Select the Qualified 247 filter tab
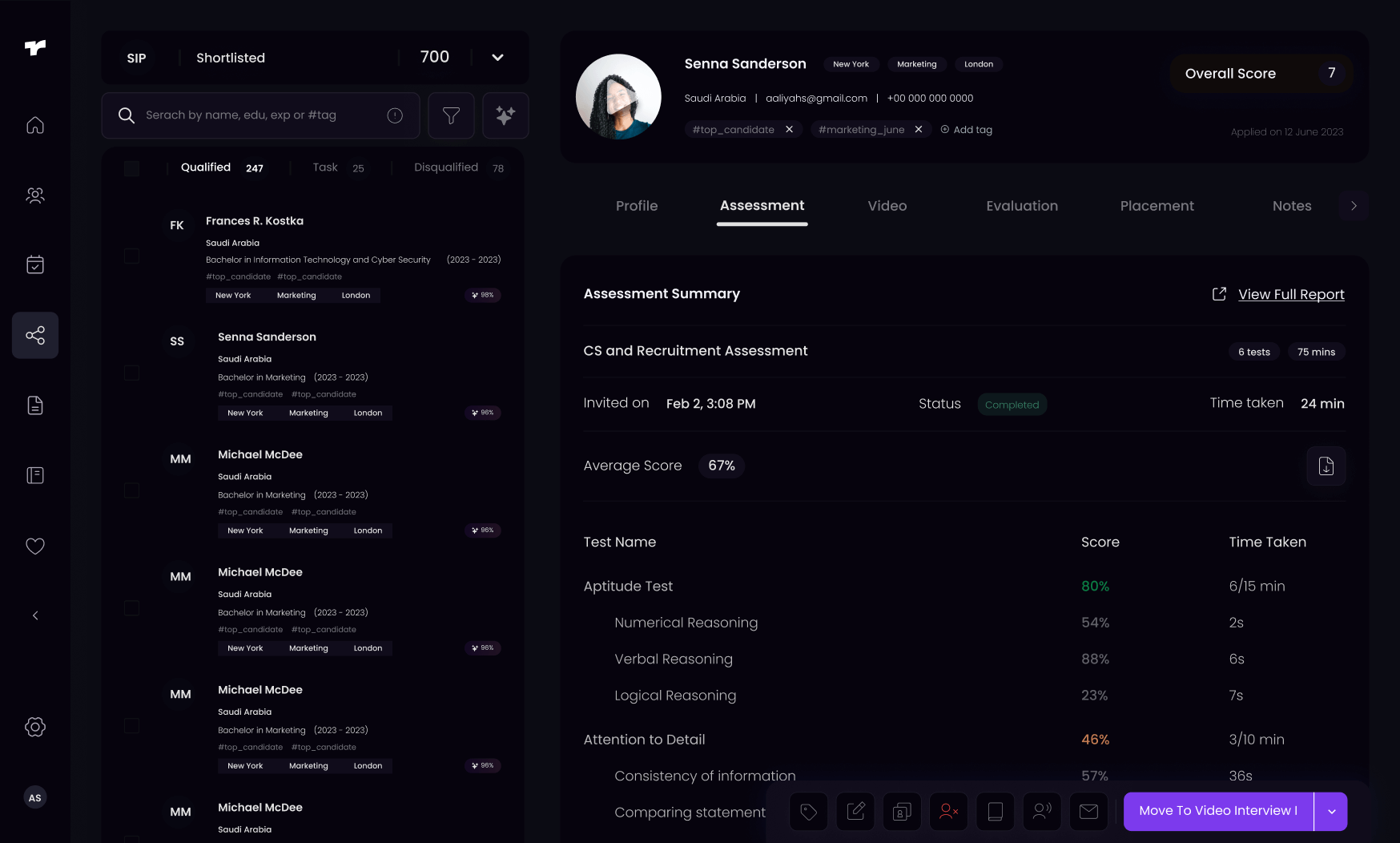The image size is (1400, 843). 222,167
